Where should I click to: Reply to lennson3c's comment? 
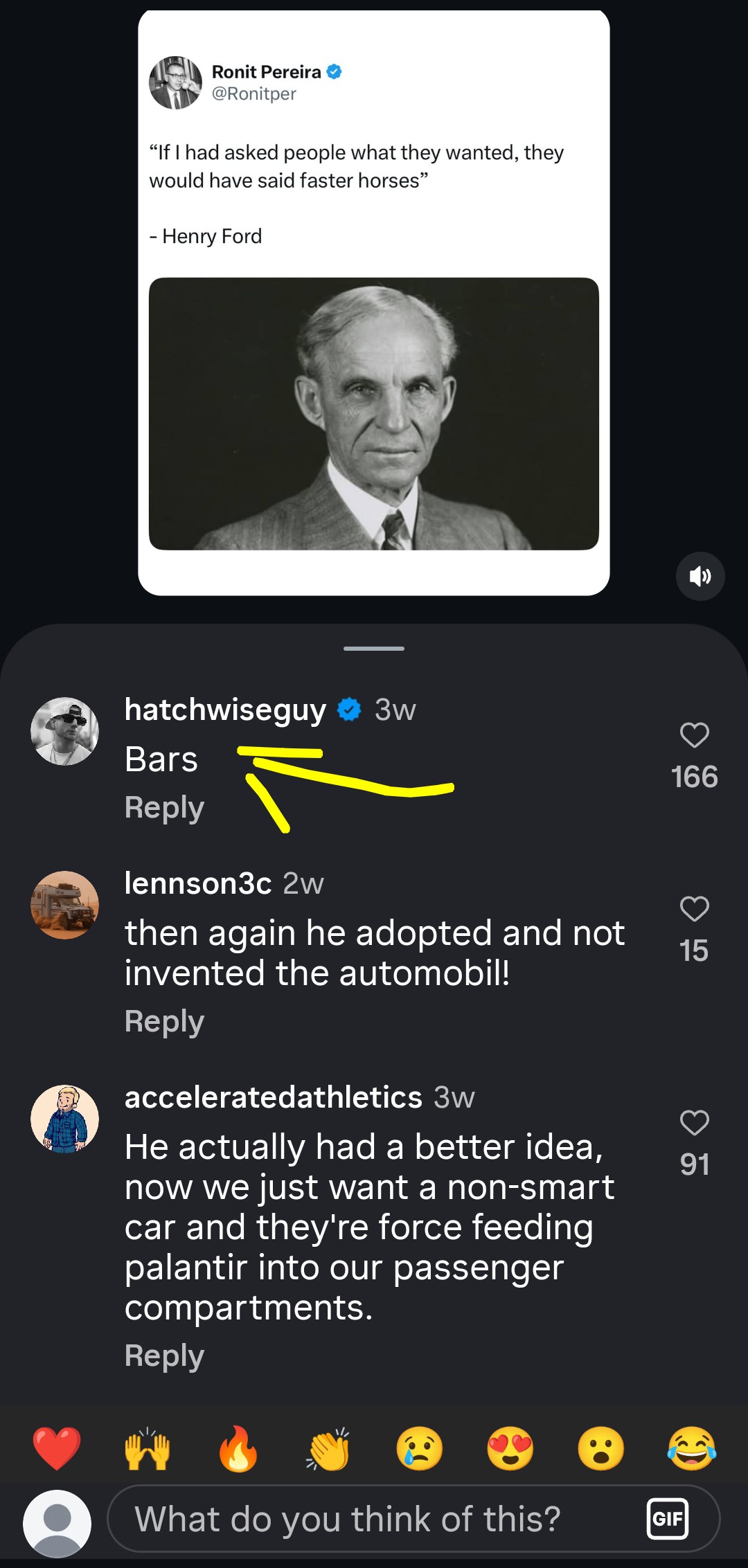(x=164, y=1021)
